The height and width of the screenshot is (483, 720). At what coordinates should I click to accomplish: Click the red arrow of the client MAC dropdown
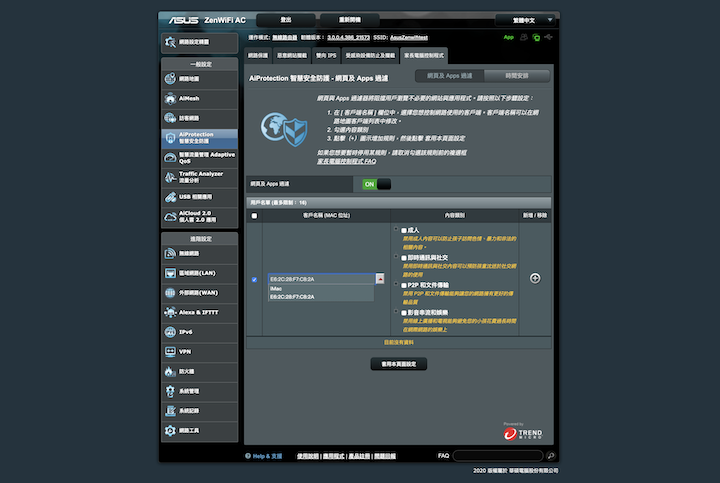click(380, 279)
